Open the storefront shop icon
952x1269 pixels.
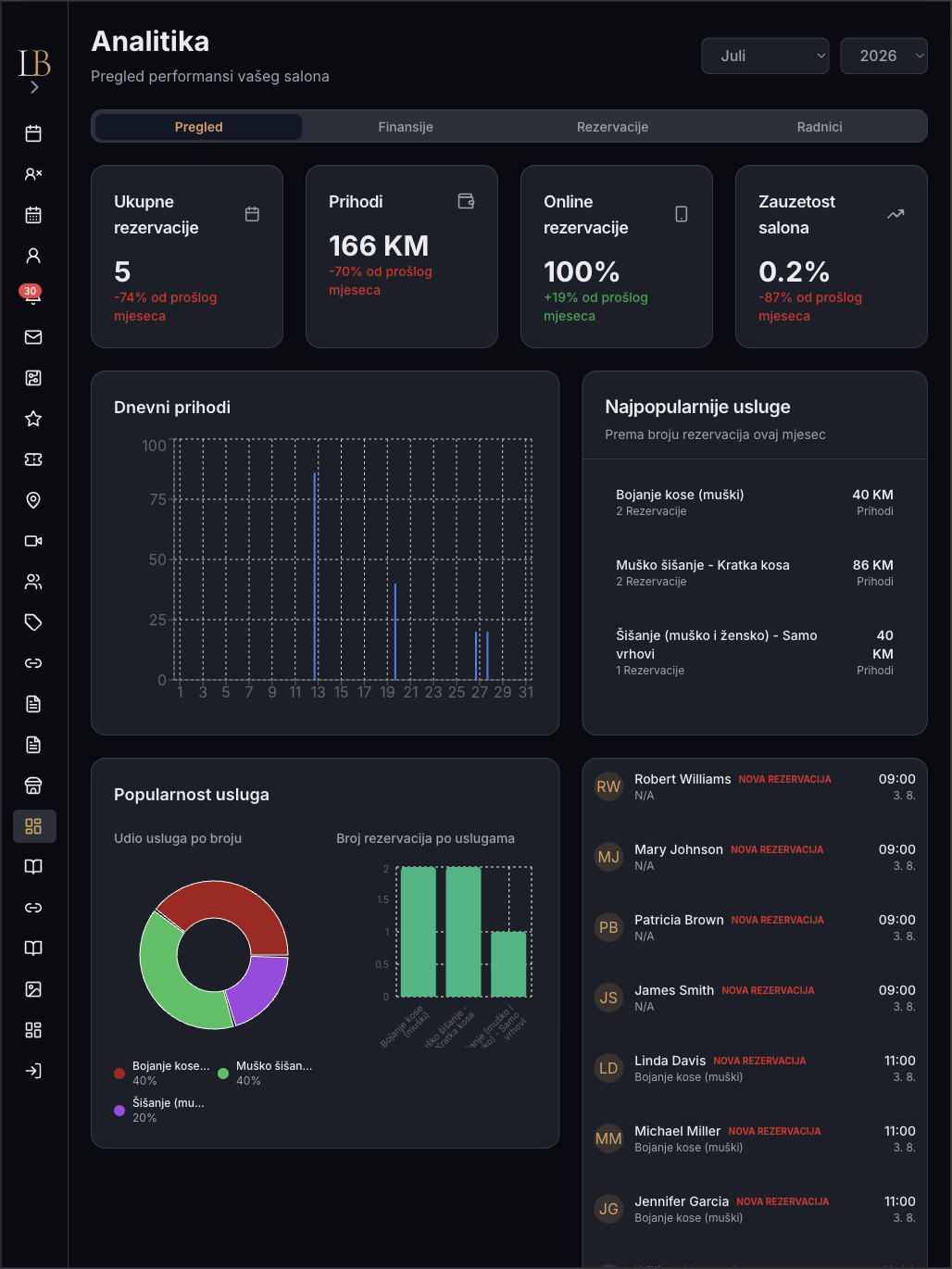(x=33, y=785)
